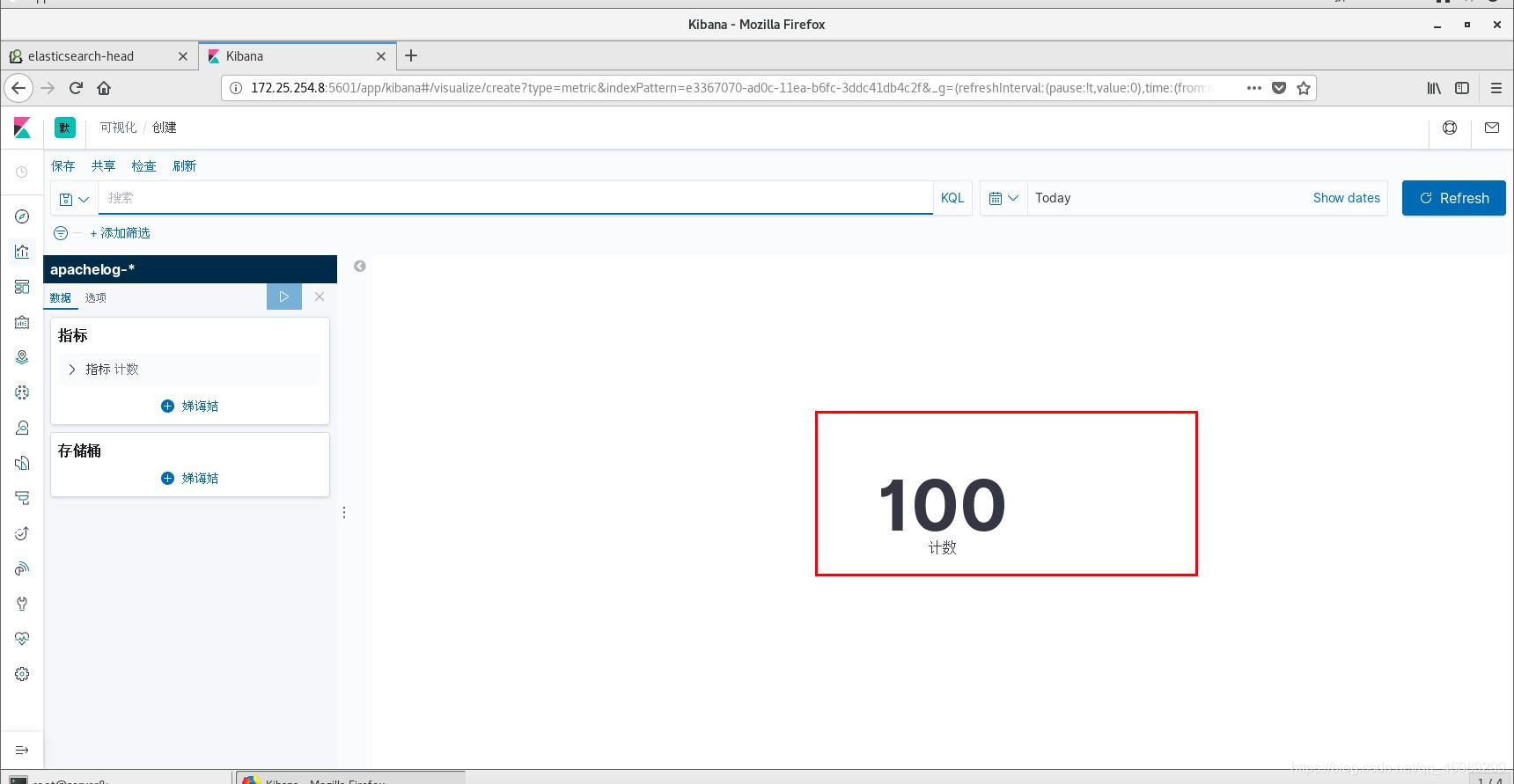This screenshot has height=784, width=1514.
Task: Click the 100 count metric value
Action: point(942,505)
